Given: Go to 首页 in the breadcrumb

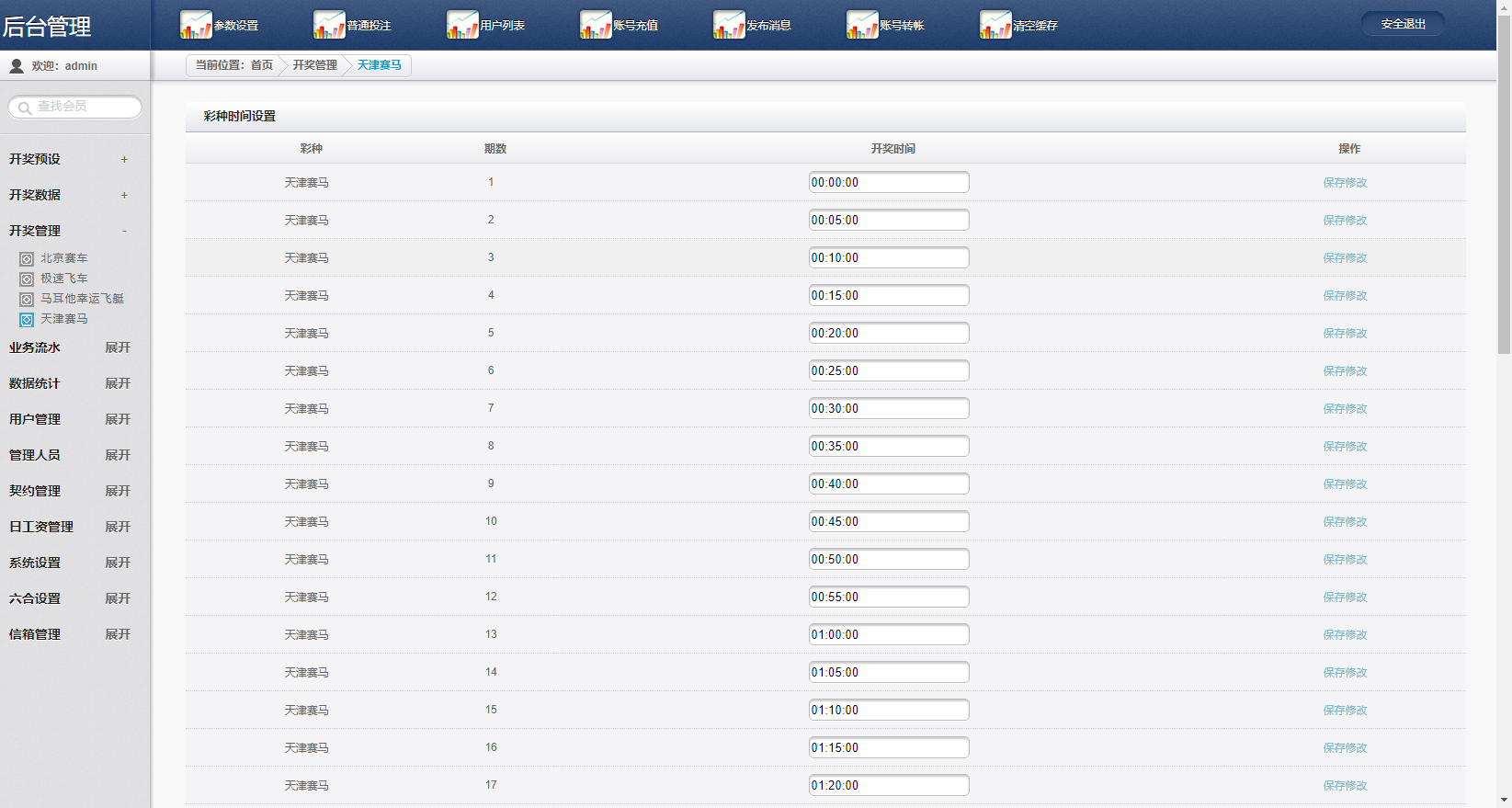Looking at the screenshot, I should pos(262,65).
